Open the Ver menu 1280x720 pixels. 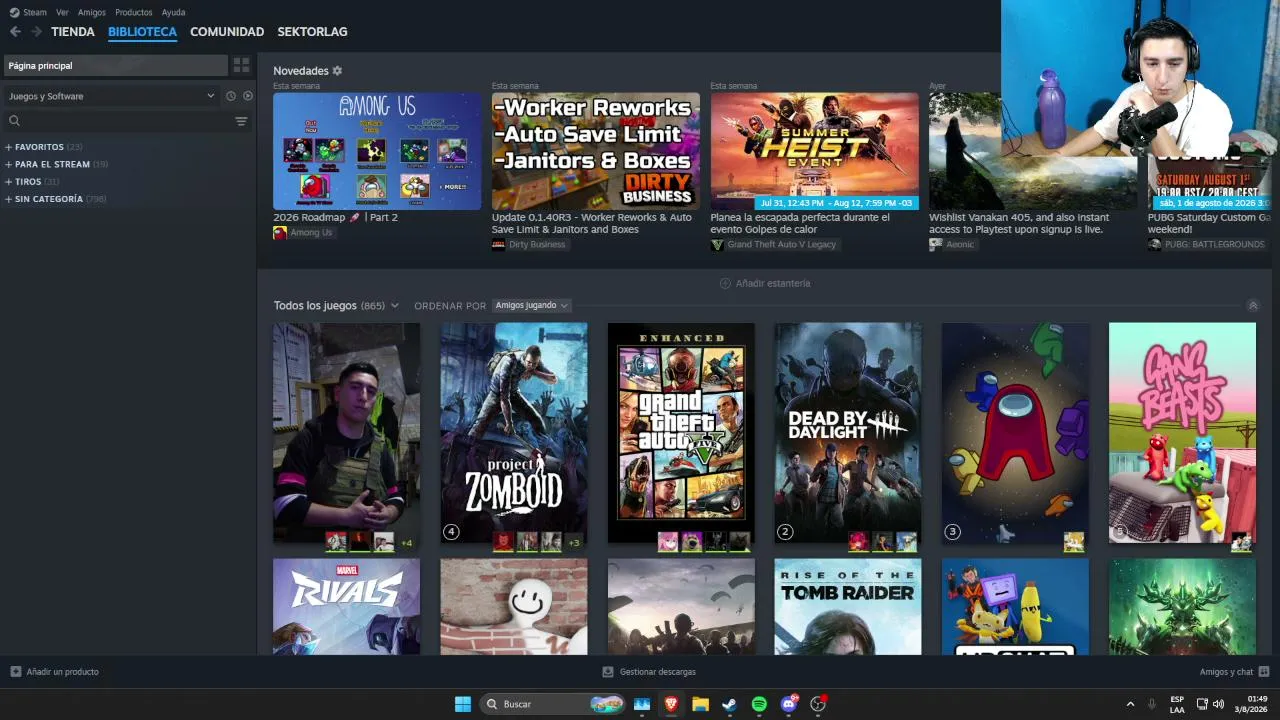point(62,13)
